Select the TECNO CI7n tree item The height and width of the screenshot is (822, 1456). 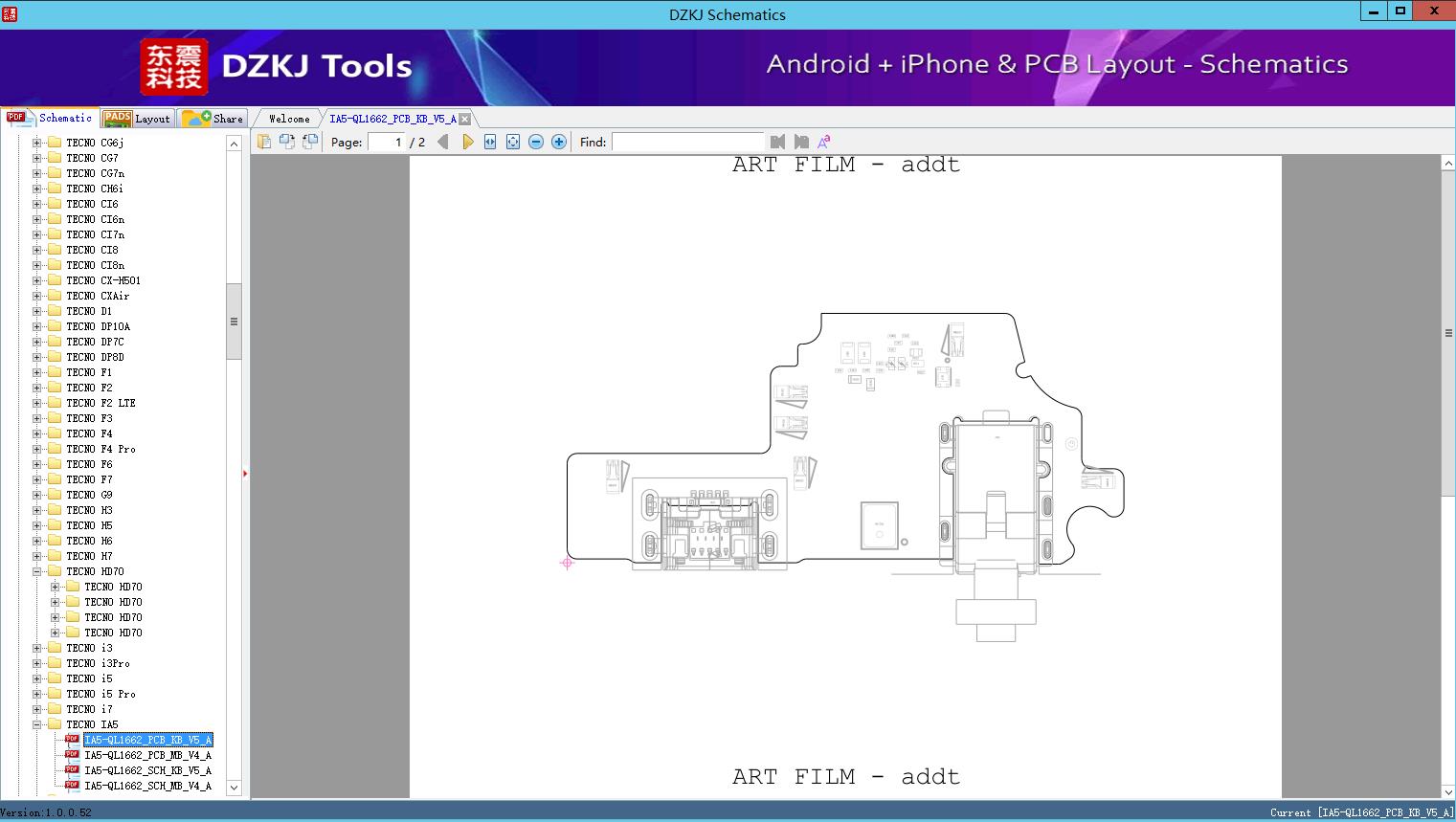click(95, 234)
